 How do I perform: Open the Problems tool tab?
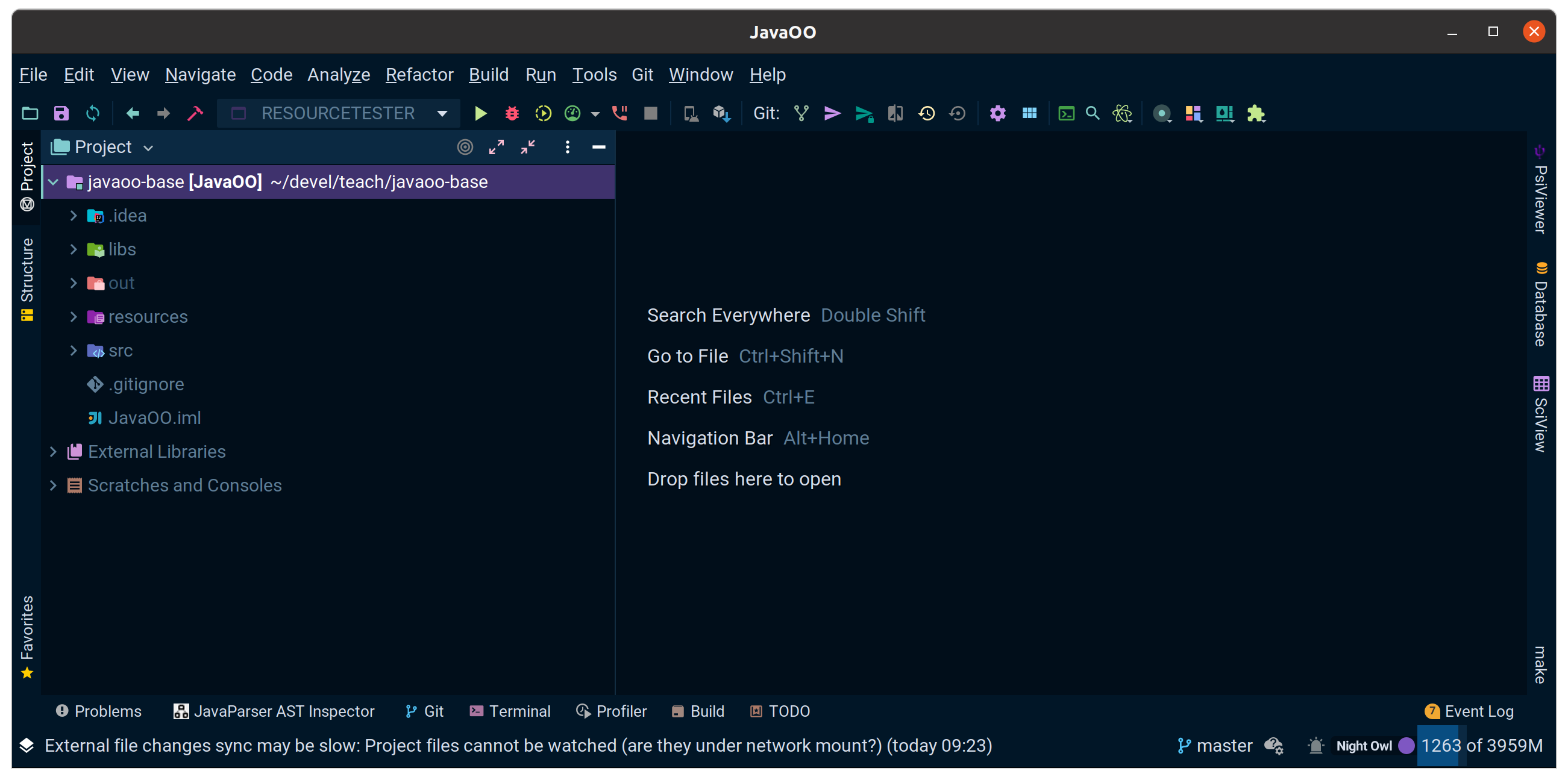click(99, 711)
